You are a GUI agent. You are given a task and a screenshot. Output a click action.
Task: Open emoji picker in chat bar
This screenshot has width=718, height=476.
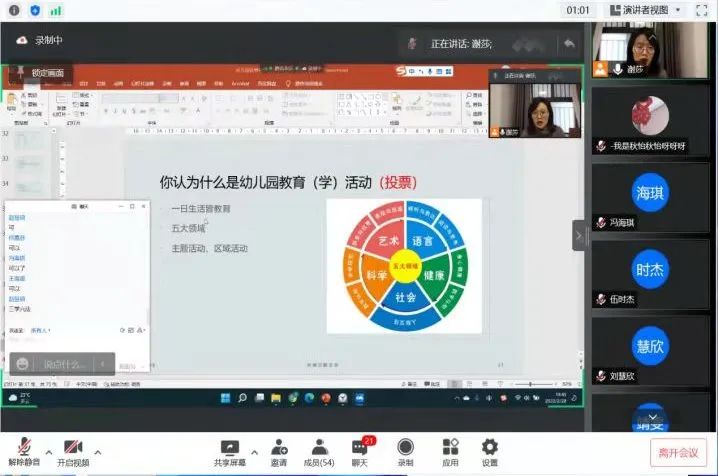click(22, 364)
